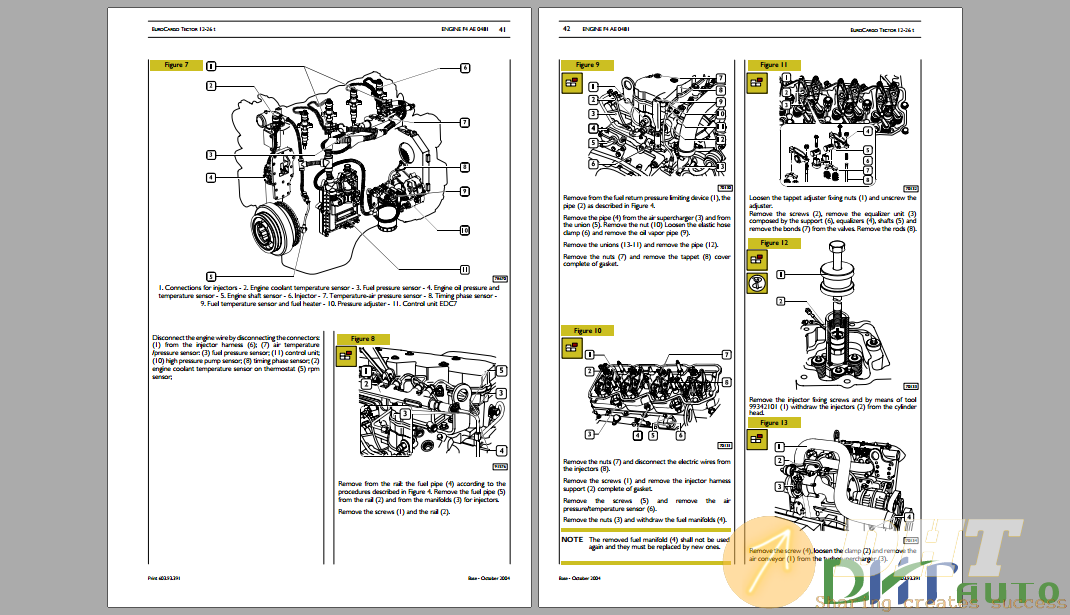Click callout number 1 in Figure 12
This screenshot has height=615, width=1070.
click(781, 274)
